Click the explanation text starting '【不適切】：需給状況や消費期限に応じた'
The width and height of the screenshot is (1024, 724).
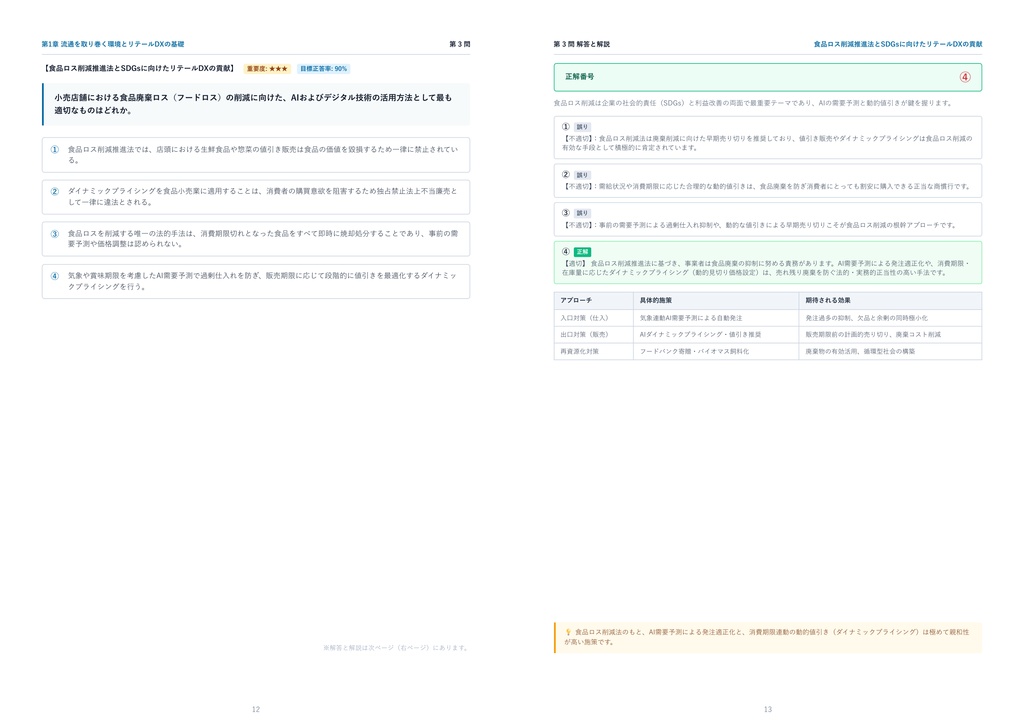point(767,186)
